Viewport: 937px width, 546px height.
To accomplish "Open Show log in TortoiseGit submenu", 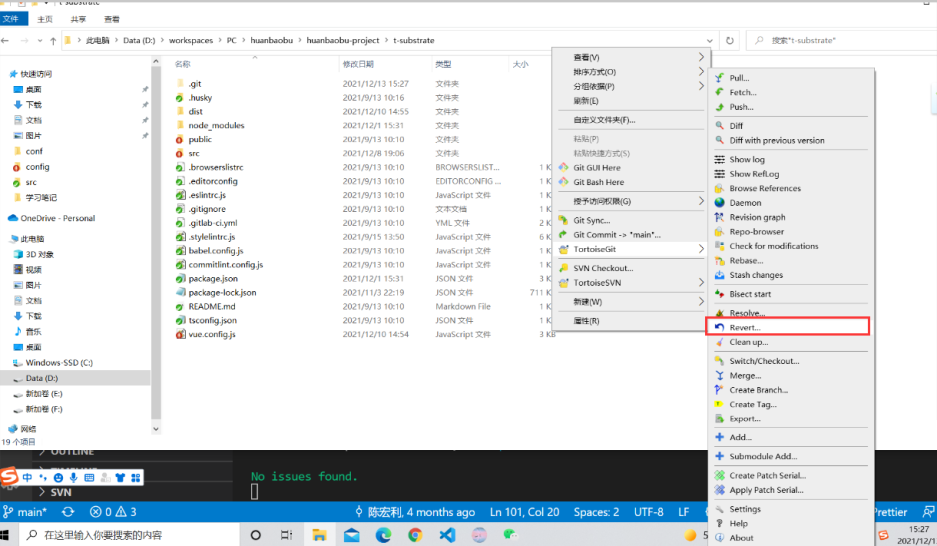I will click(x=746, y=159).
